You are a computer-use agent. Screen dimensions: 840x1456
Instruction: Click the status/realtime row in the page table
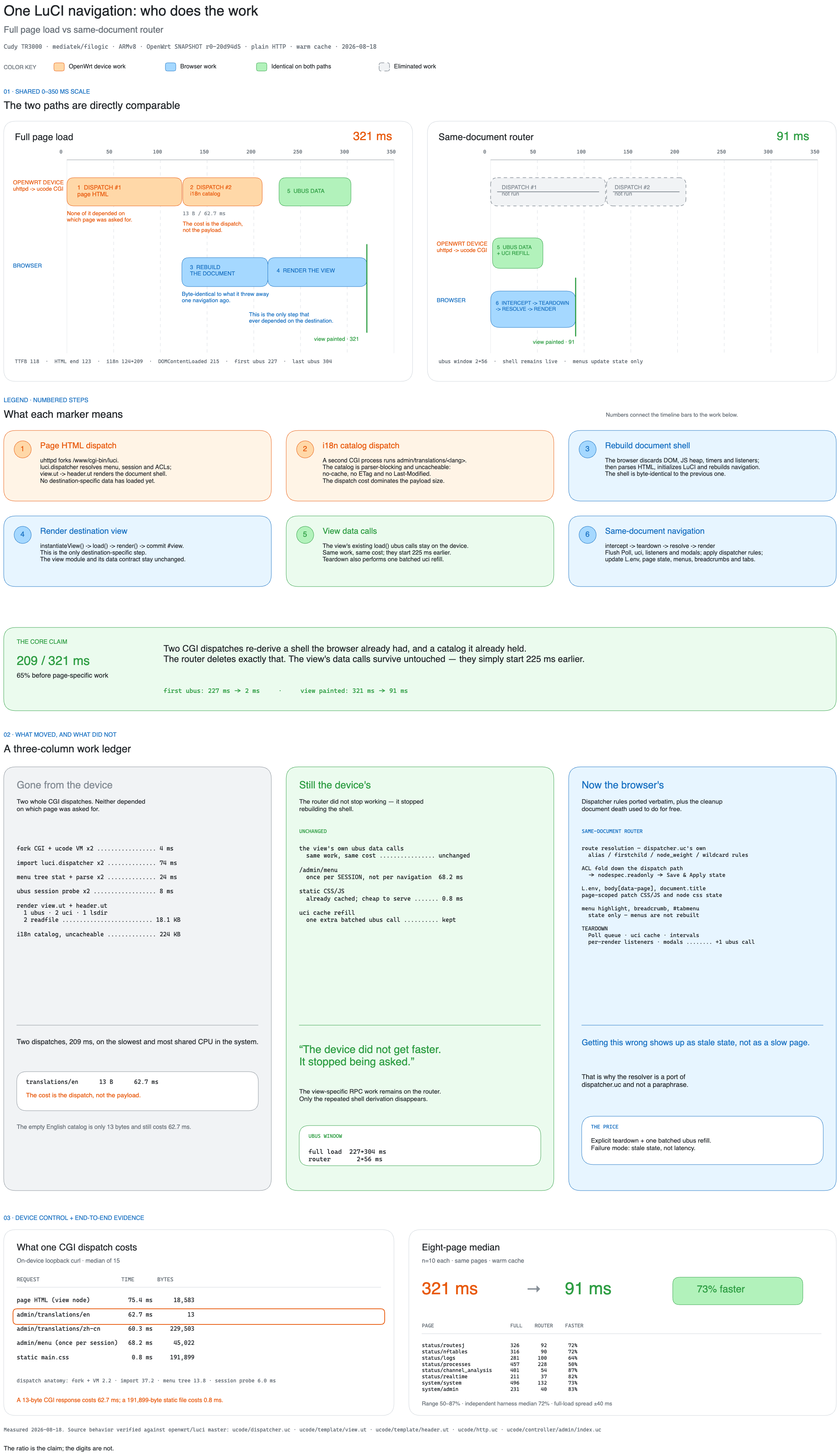coord(500,1376)
